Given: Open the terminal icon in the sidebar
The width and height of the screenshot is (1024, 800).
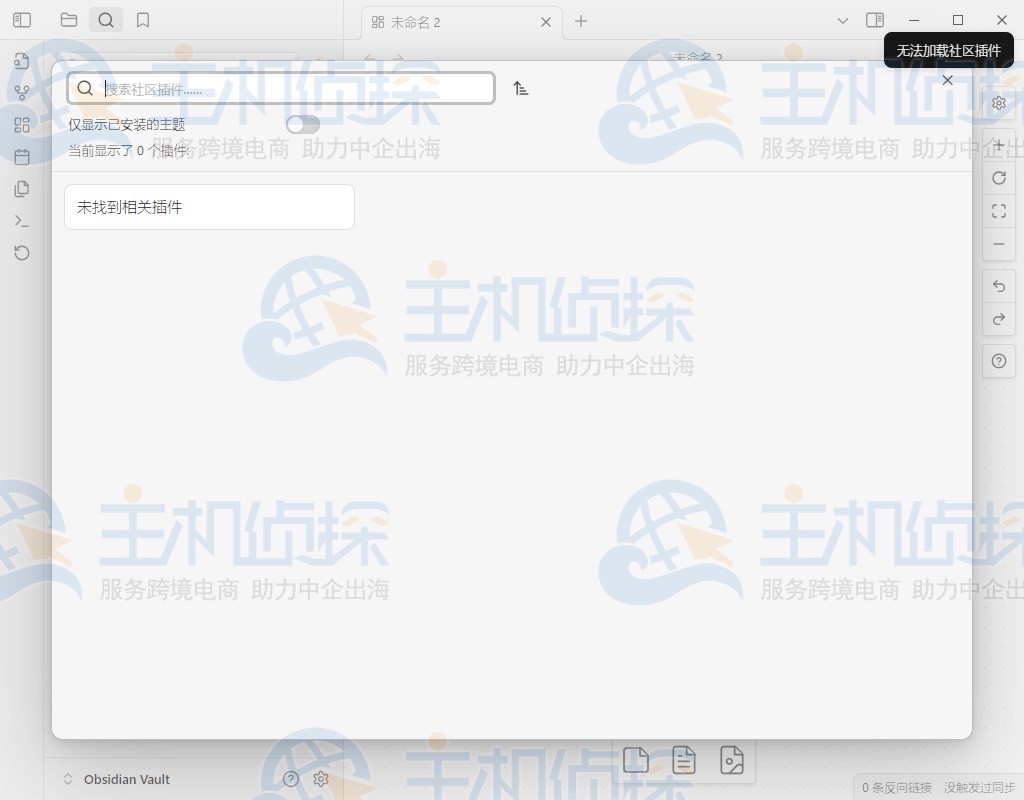Looking at the screenshot, I should click(21, 220).
